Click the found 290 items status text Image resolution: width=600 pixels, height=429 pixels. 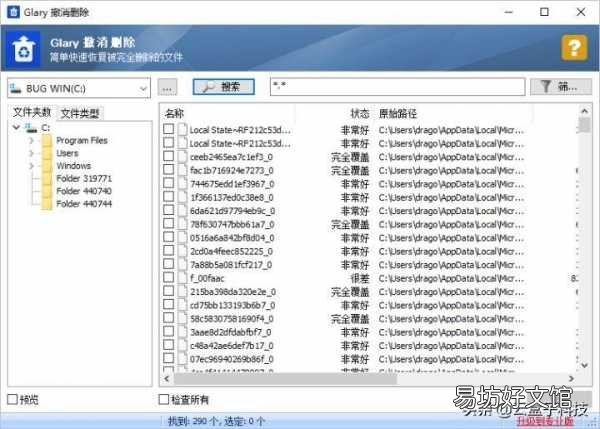pos(216,421)
